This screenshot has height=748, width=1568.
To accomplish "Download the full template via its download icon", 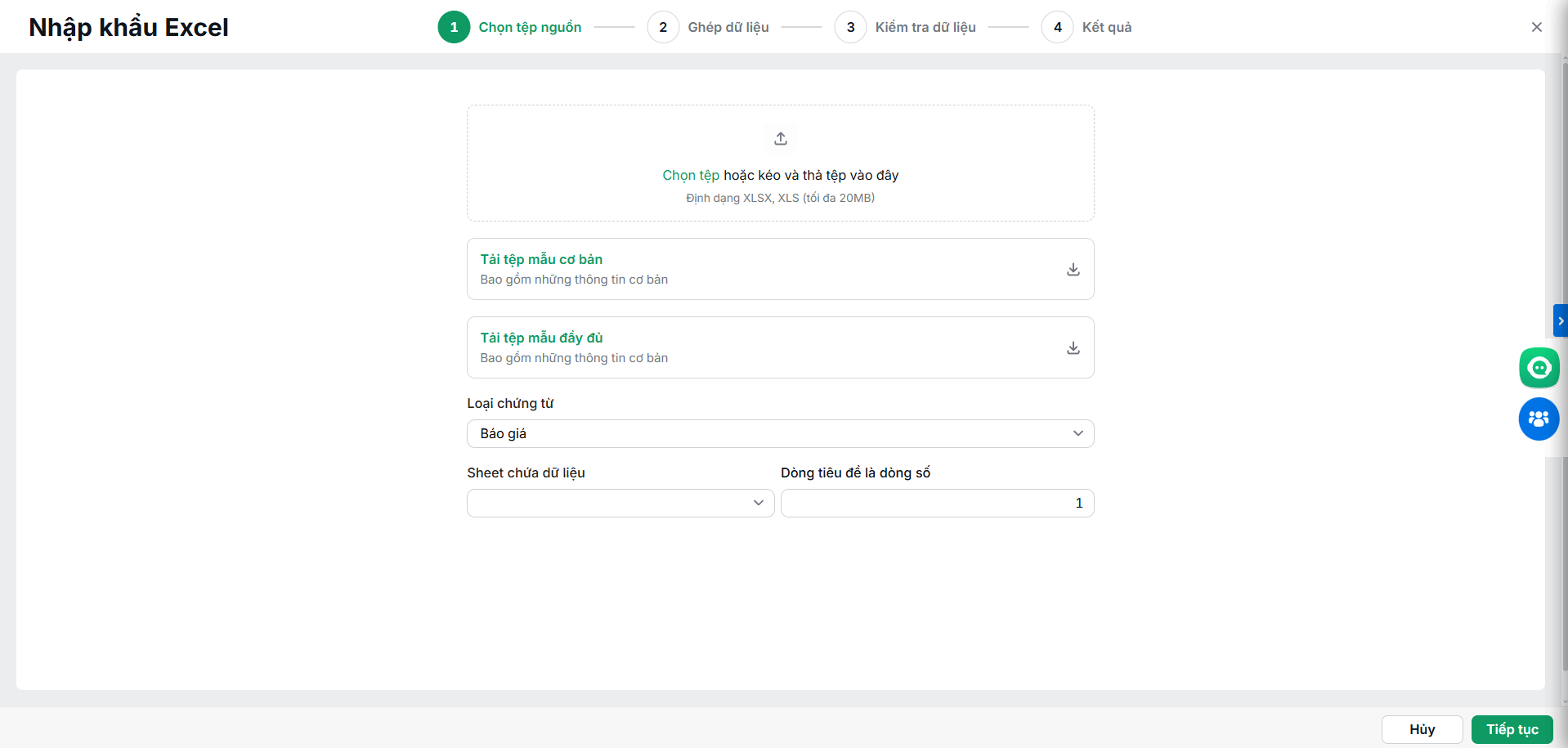I will pyautogui.click(x=1073, y=348).
